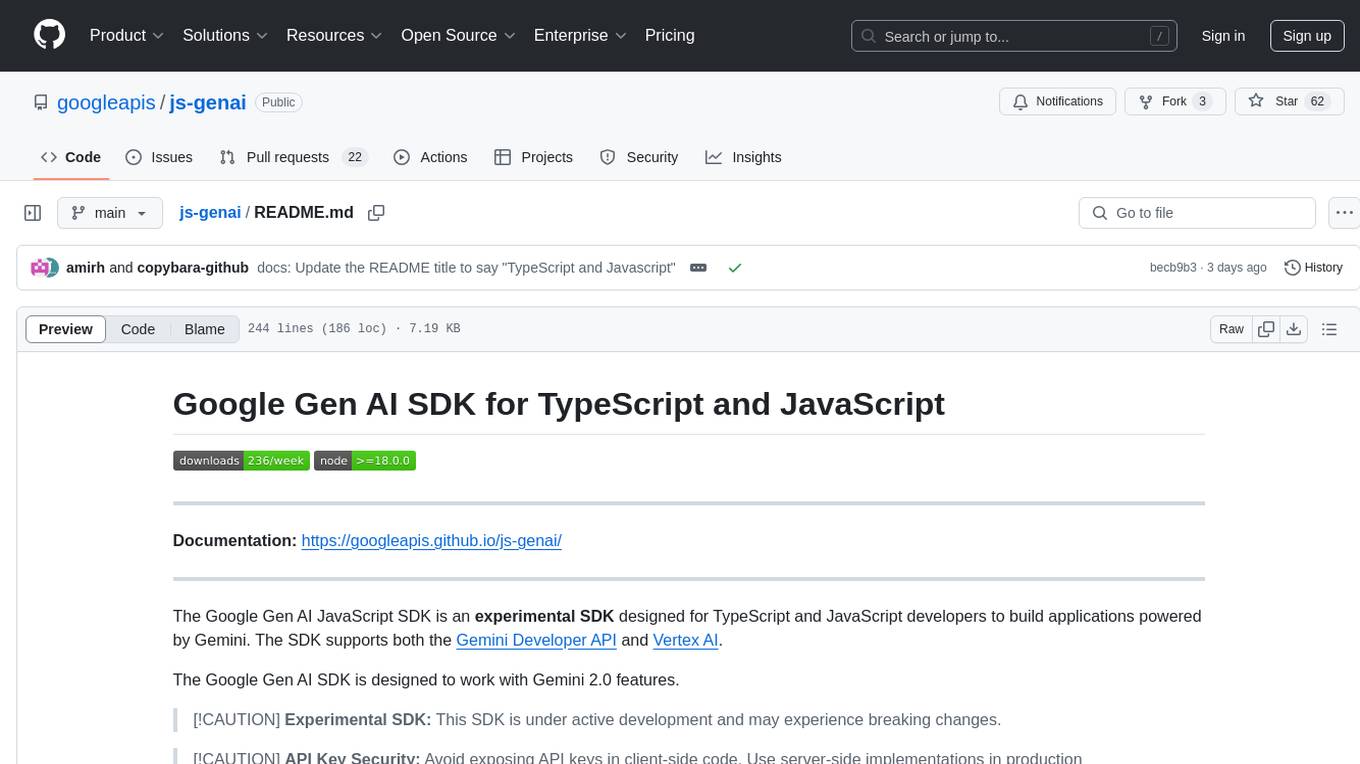Switch to the Issues tab
Screen dimensions: 1360x764
pos(159,157)
